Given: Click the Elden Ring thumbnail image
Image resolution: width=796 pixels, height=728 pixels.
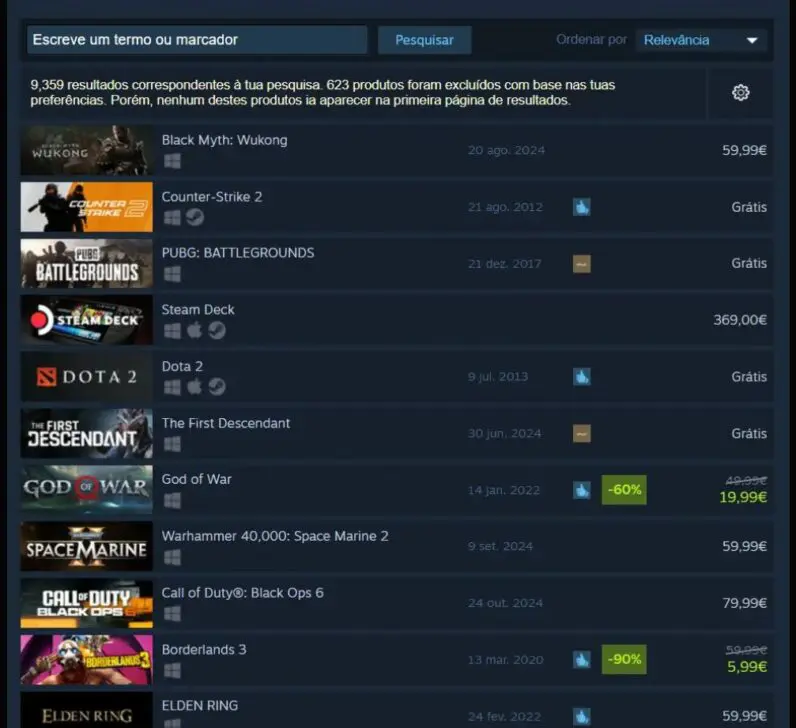Looking at the screenshot, I should [86, 710].
